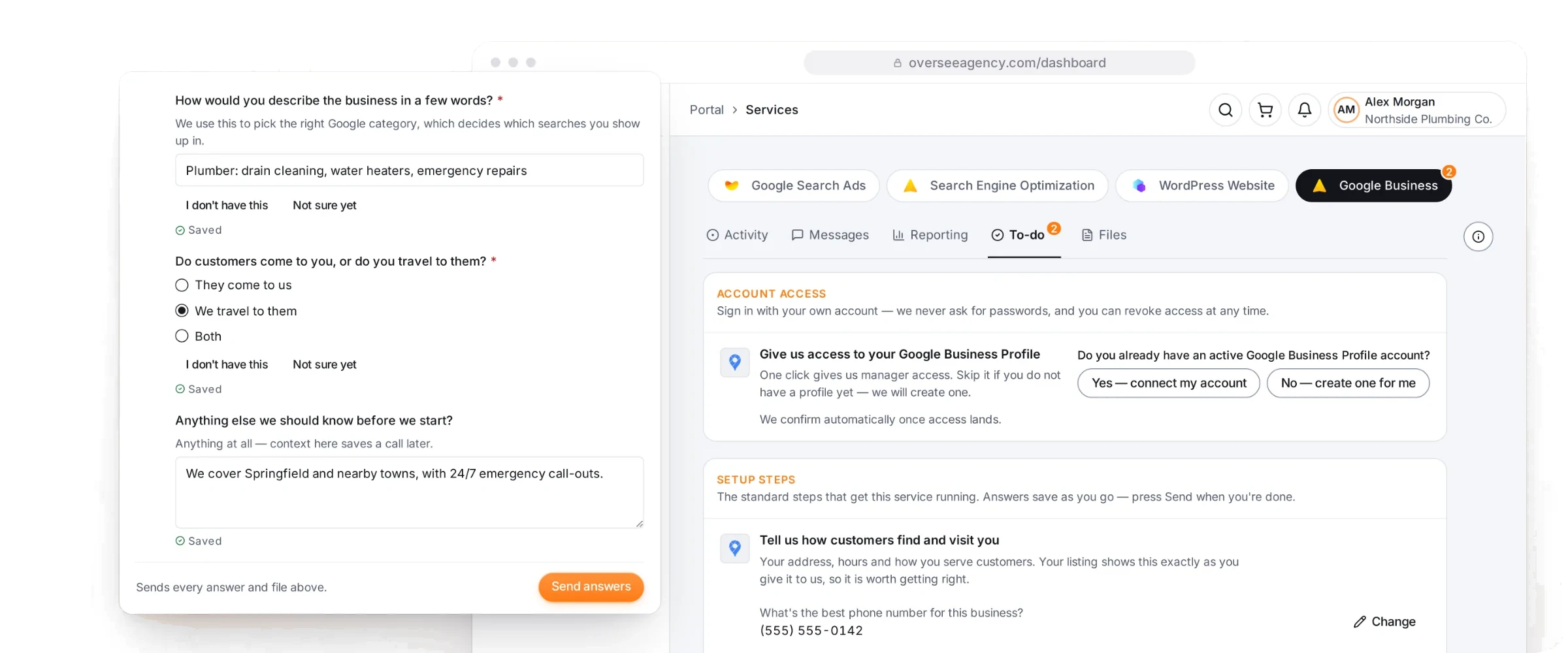Switch to WordPress Website service

click(x=1202, y=185)
